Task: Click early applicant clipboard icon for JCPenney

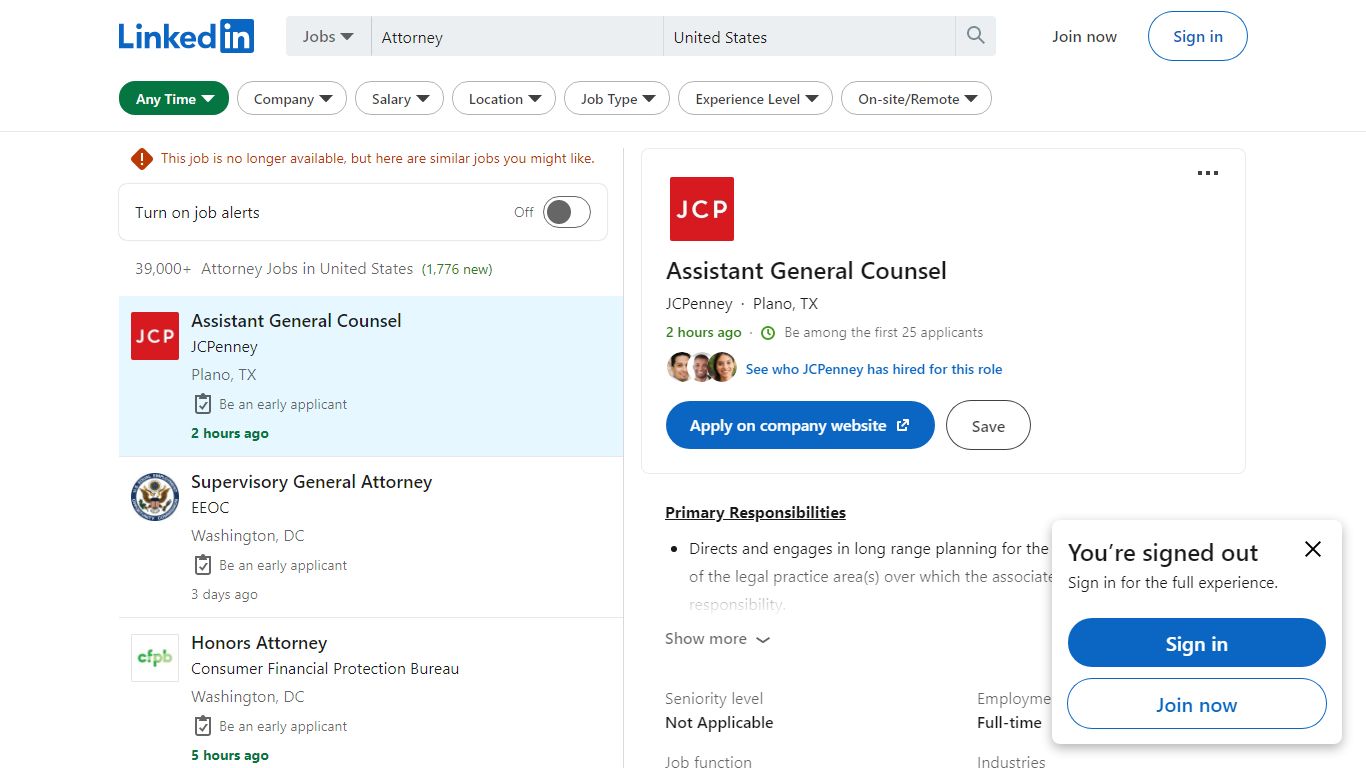Action: coord(202,404)
